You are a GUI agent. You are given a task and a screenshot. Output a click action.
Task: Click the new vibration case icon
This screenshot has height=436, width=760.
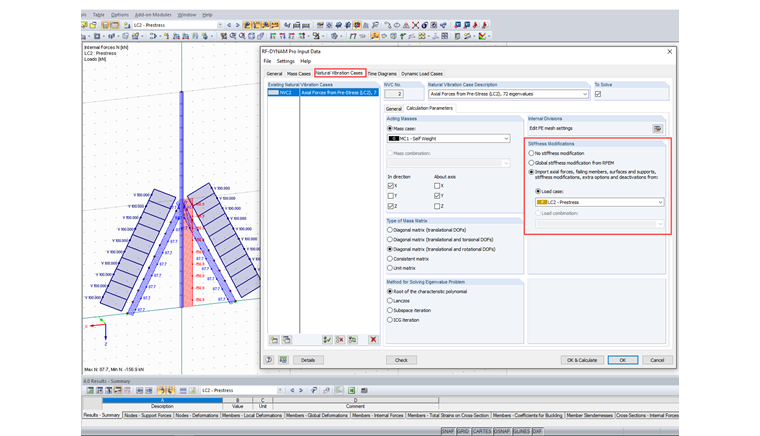coord(273,340)
